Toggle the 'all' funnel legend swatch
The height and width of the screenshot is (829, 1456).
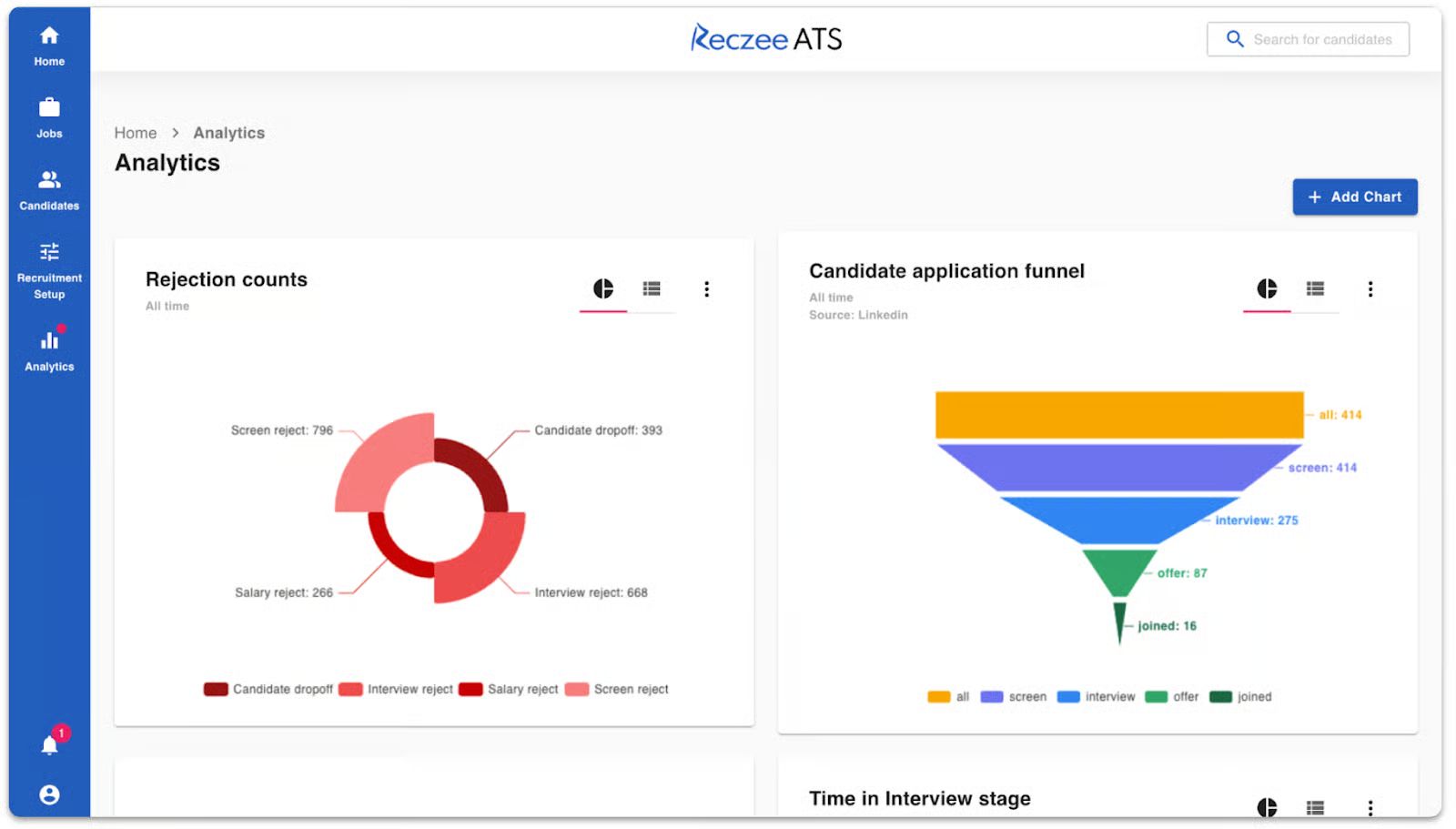(939, 697)
